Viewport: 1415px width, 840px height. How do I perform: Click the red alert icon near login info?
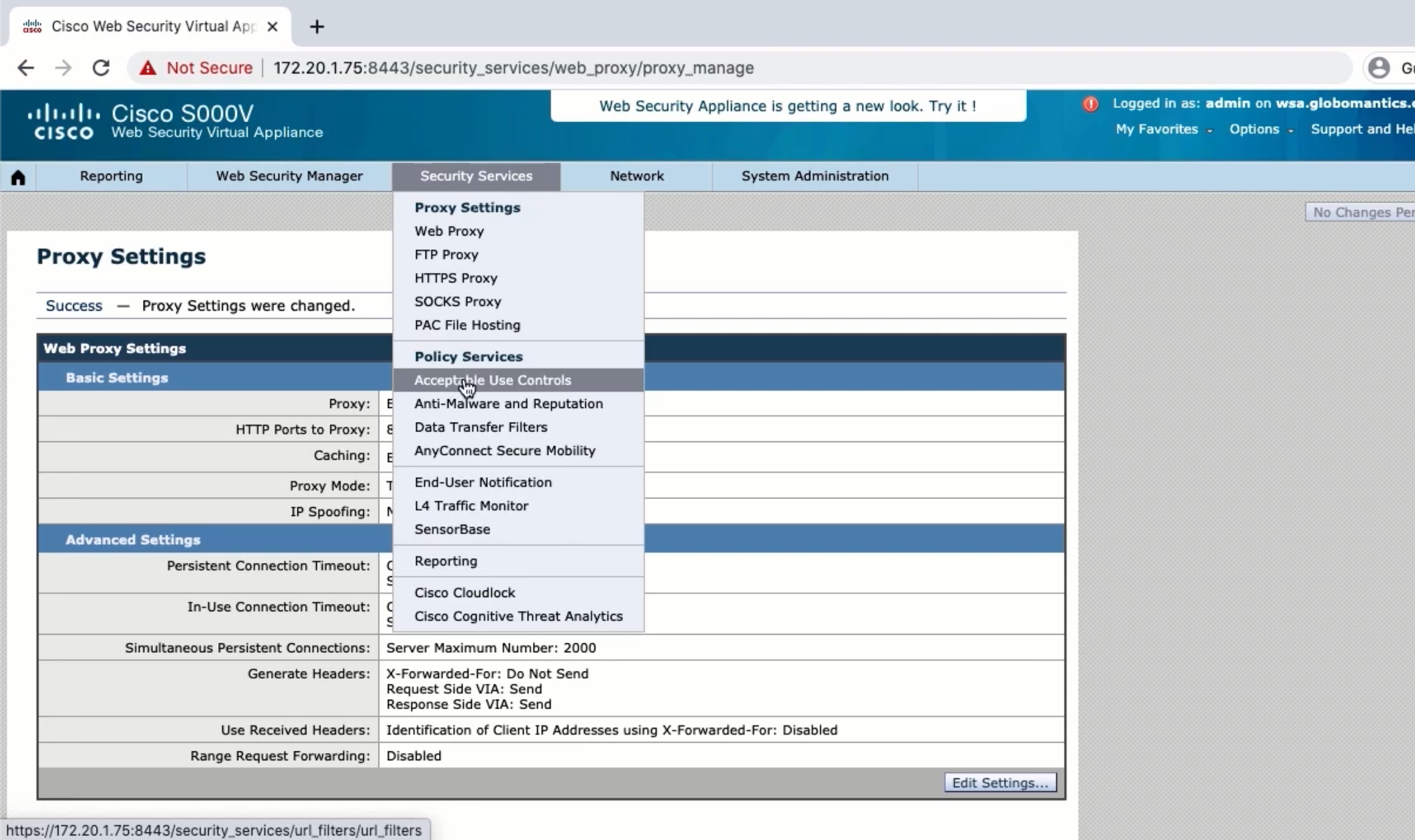[x=1091, y=104]
